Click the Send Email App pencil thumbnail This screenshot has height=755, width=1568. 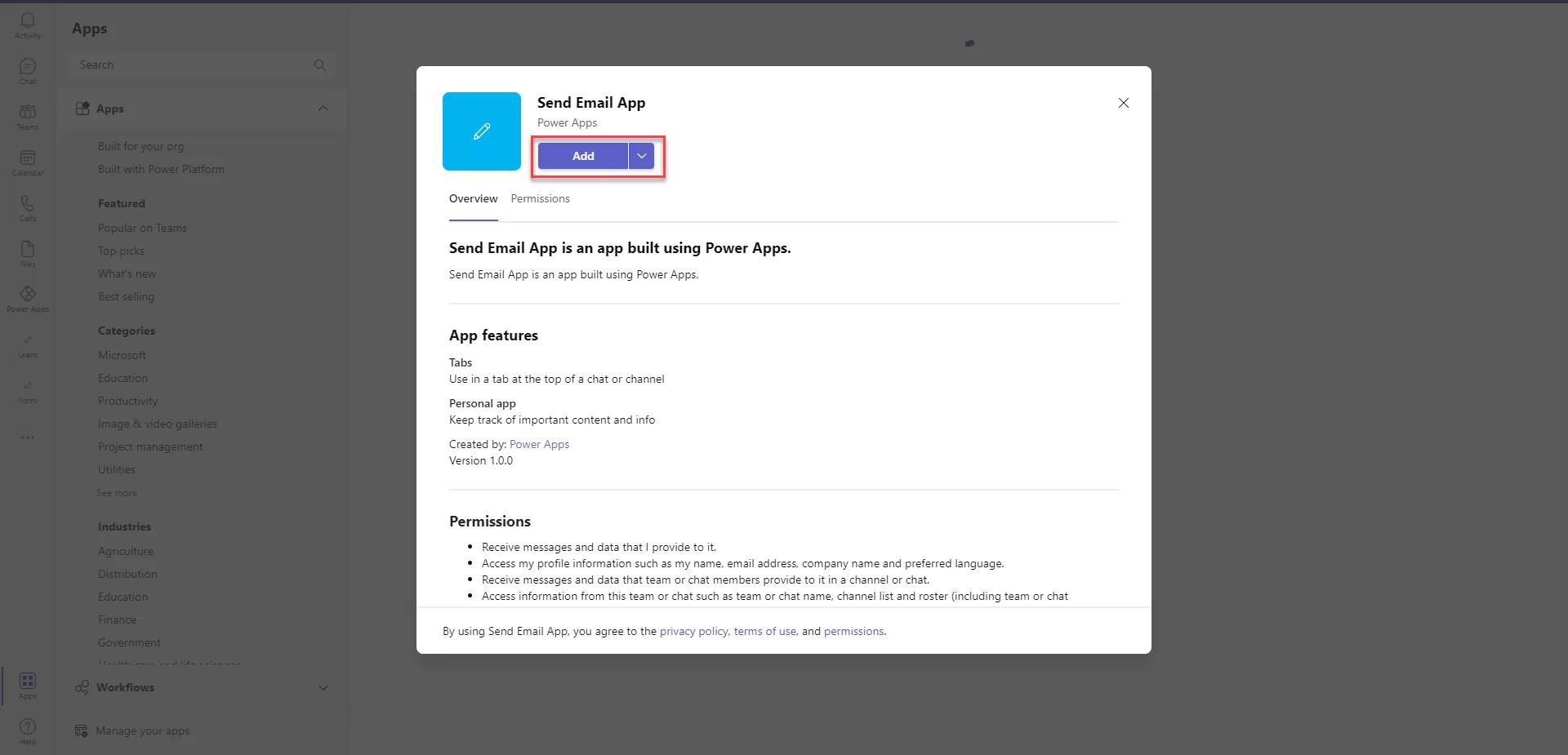coord(482,131)
